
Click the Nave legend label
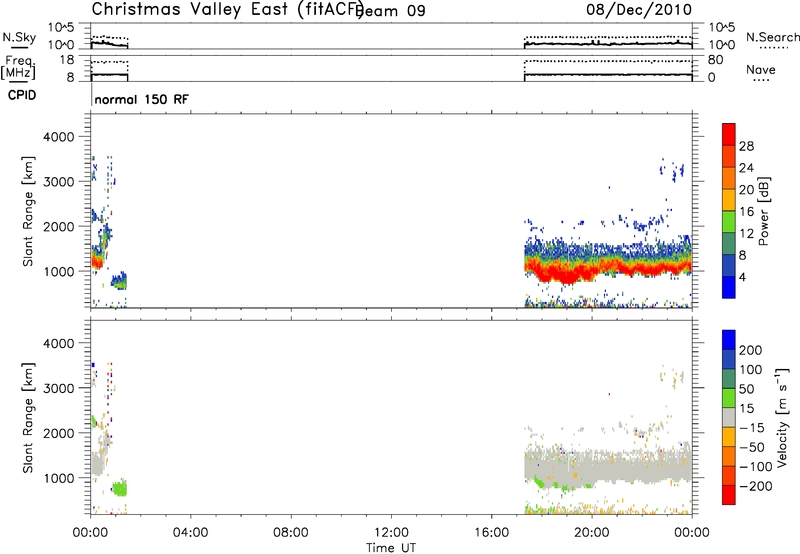[x=761, y=70]
